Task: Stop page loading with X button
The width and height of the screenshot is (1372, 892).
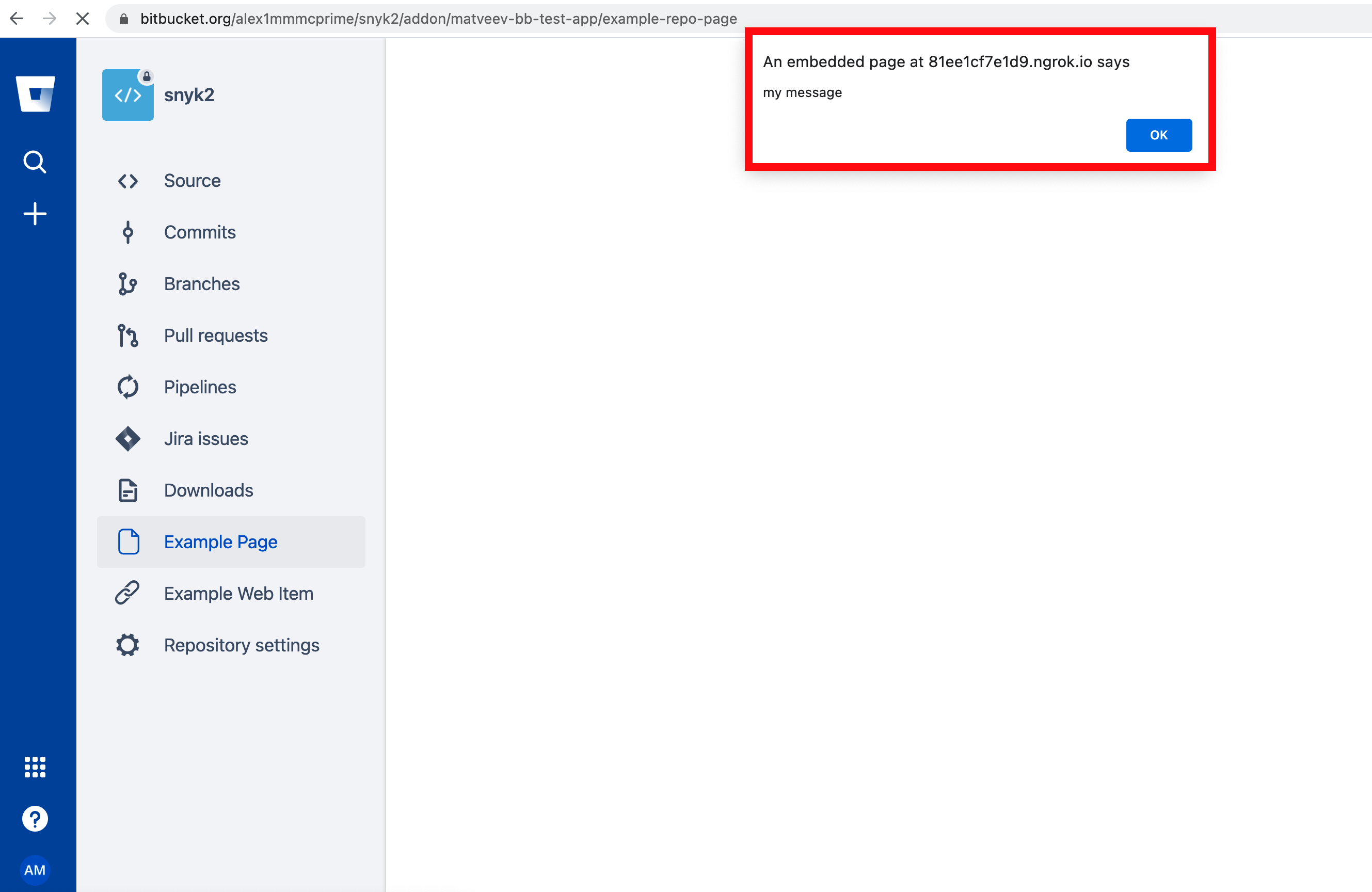Action: (83, 19)
